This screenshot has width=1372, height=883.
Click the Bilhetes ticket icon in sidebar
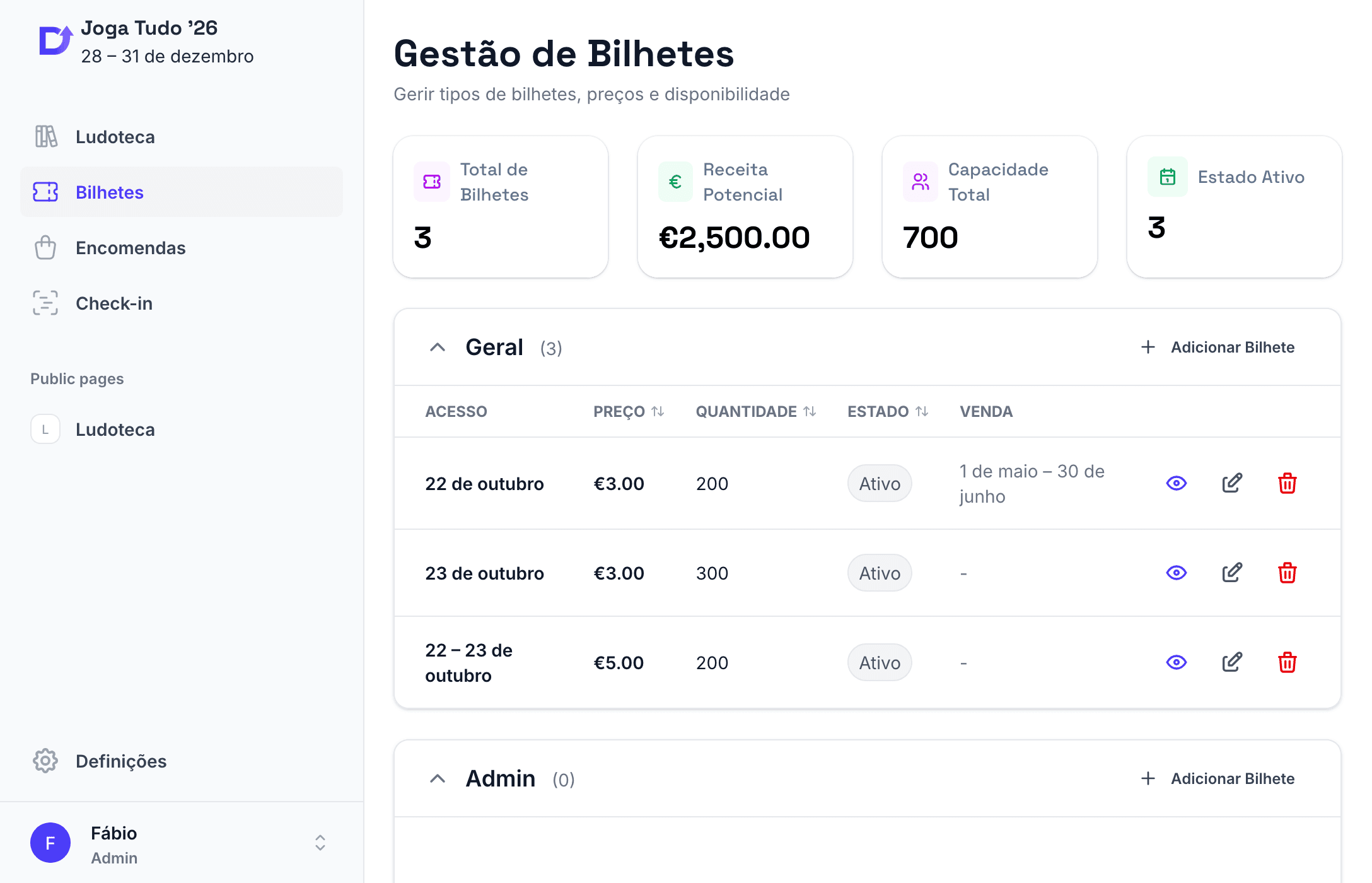pyautogui.click(x=45, y=192)
